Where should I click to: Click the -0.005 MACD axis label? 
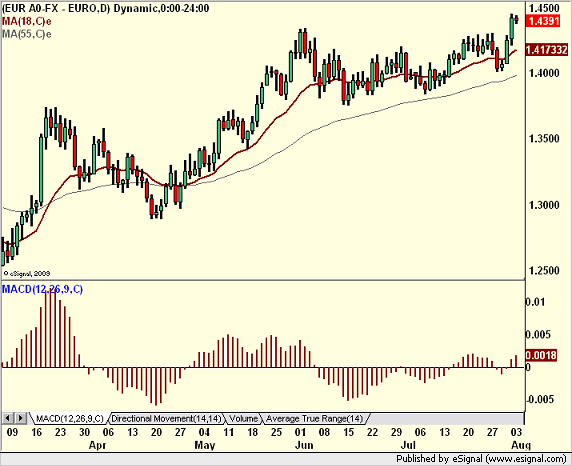[x=541, y=399]
